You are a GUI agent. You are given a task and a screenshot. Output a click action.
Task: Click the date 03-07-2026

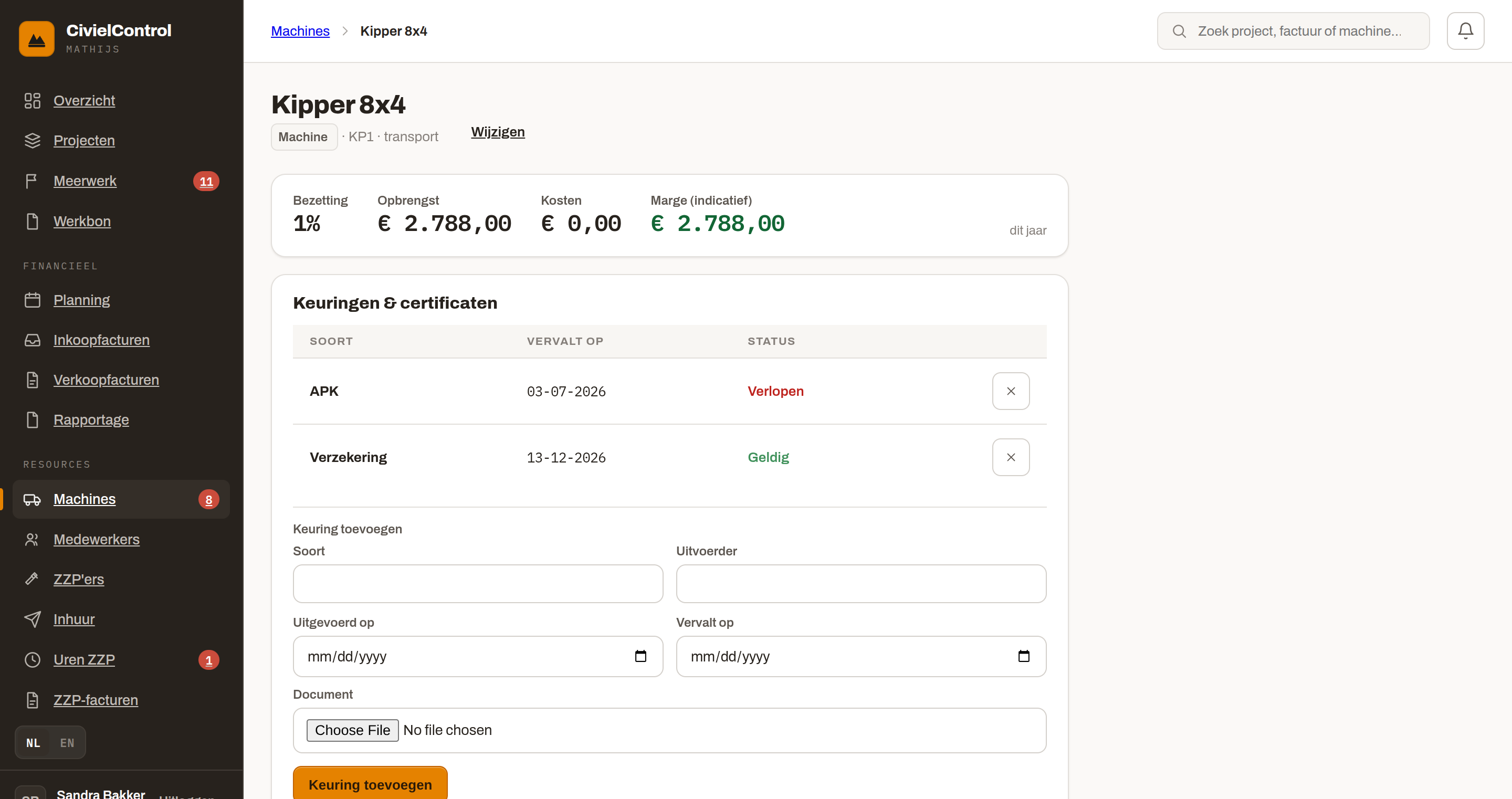click(566, 392)
